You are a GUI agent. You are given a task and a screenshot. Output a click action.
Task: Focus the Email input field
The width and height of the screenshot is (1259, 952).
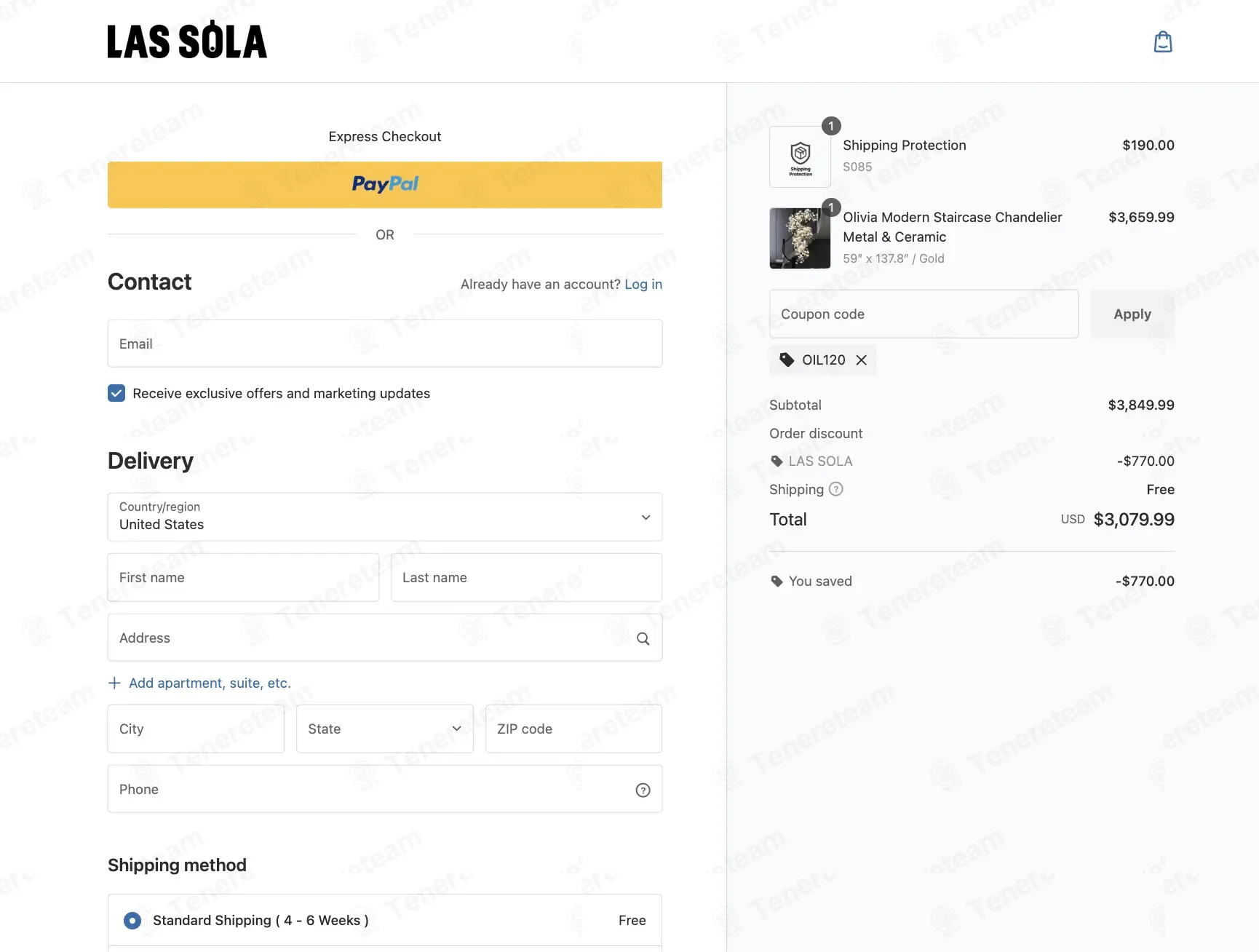tap(385, 344)
